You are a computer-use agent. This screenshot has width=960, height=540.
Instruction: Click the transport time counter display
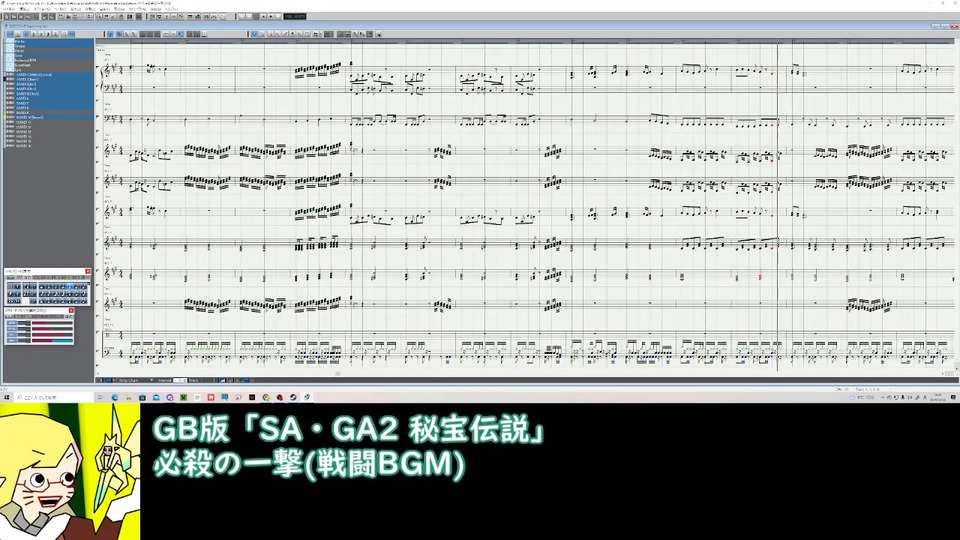pyautogui.click(x=294, y=17)
